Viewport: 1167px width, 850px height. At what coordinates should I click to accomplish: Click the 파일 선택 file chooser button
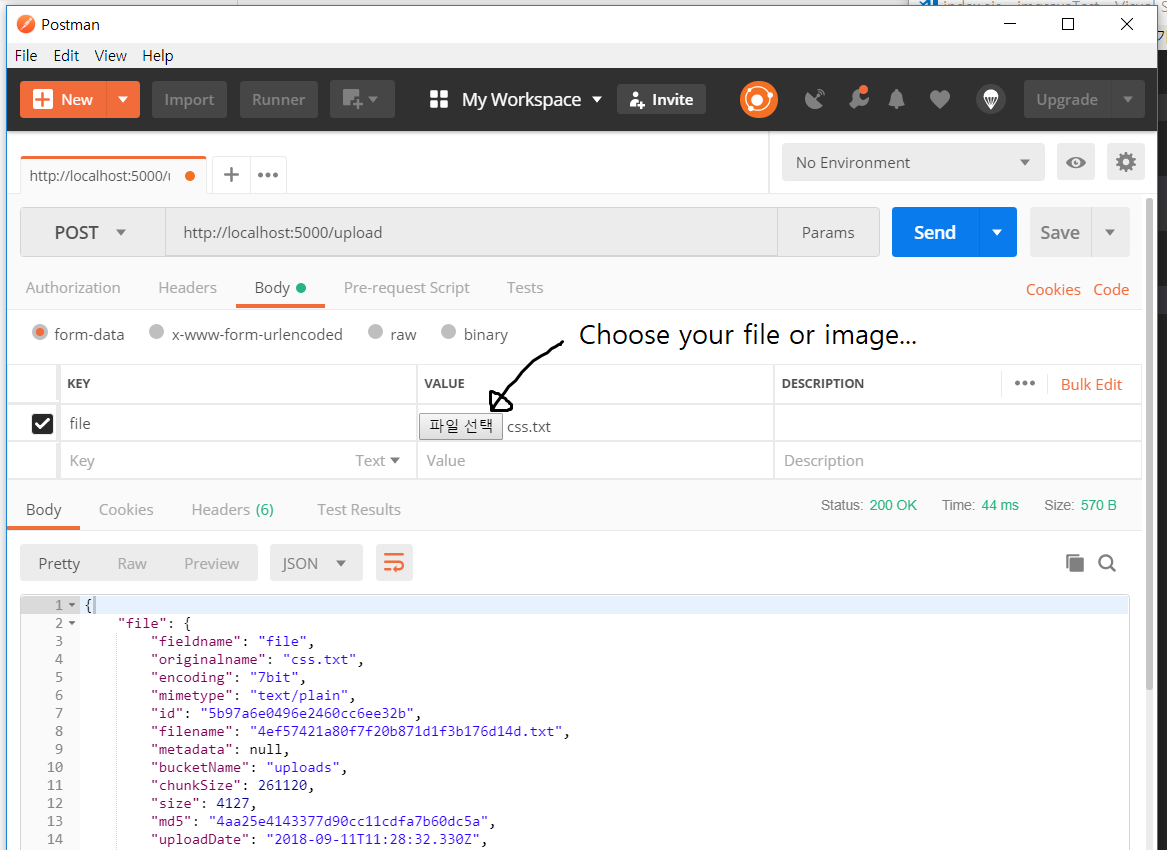461,426
